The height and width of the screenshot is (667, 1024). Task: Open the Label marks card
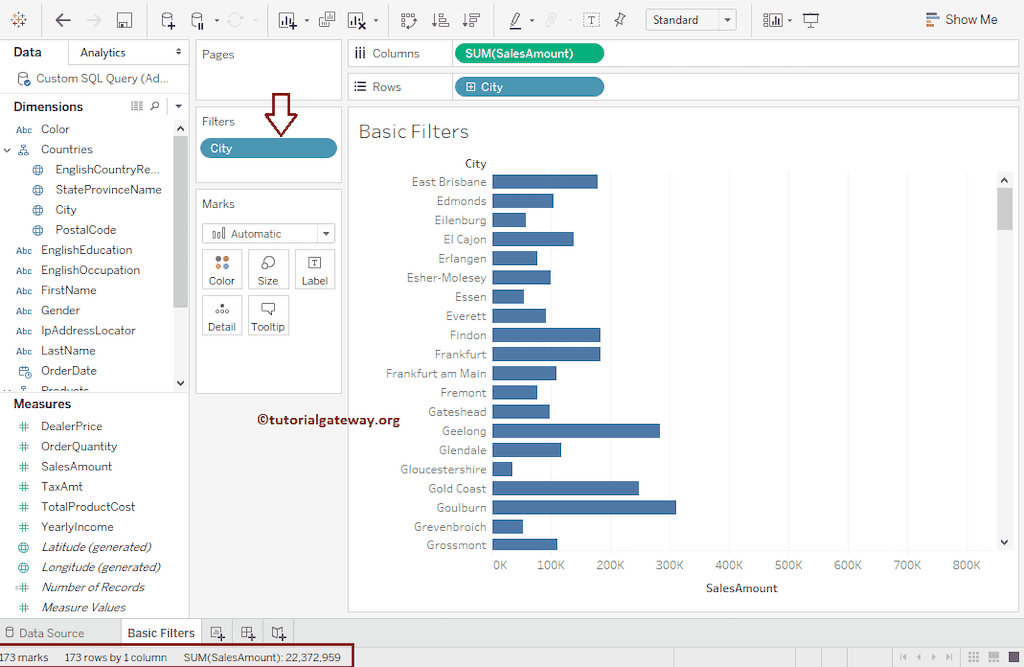(x=314, y=270)
